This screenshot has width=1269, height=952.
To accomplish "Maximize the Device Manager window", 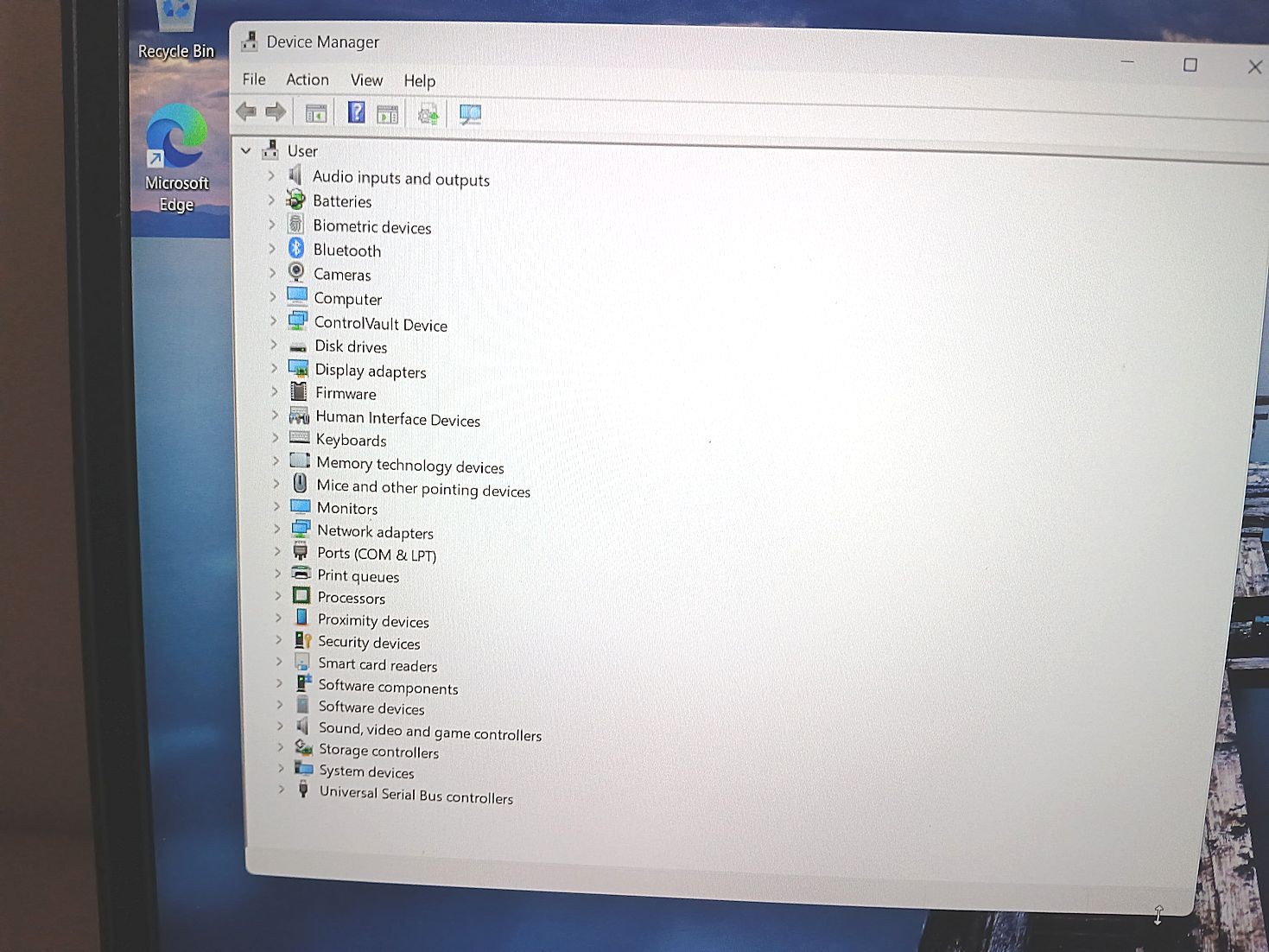I will pos(1190,65).
